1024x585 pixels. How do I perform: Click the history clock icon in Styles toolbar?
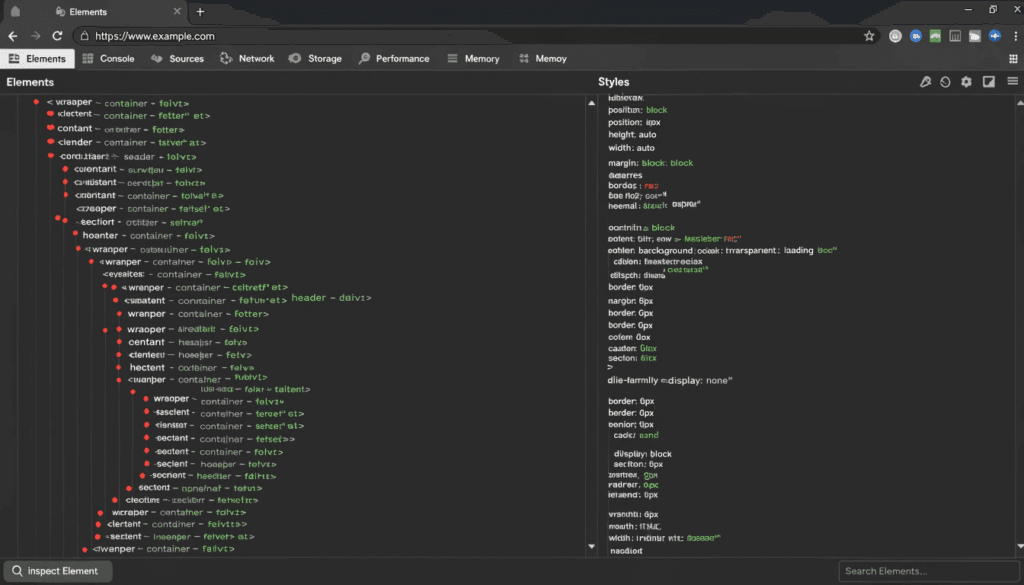coord(945,82)
